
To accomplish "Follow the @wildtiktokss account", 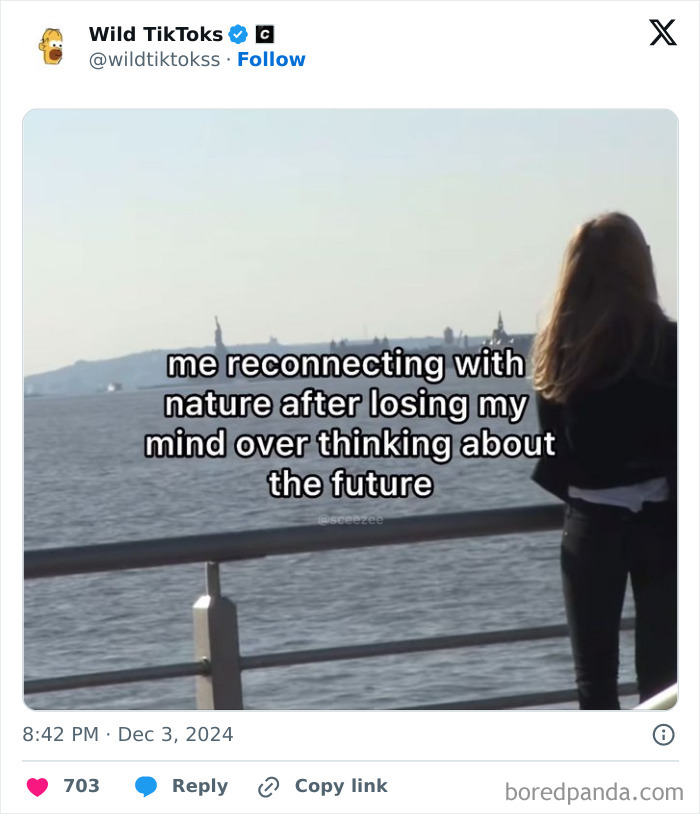I will tap(270, 59).
